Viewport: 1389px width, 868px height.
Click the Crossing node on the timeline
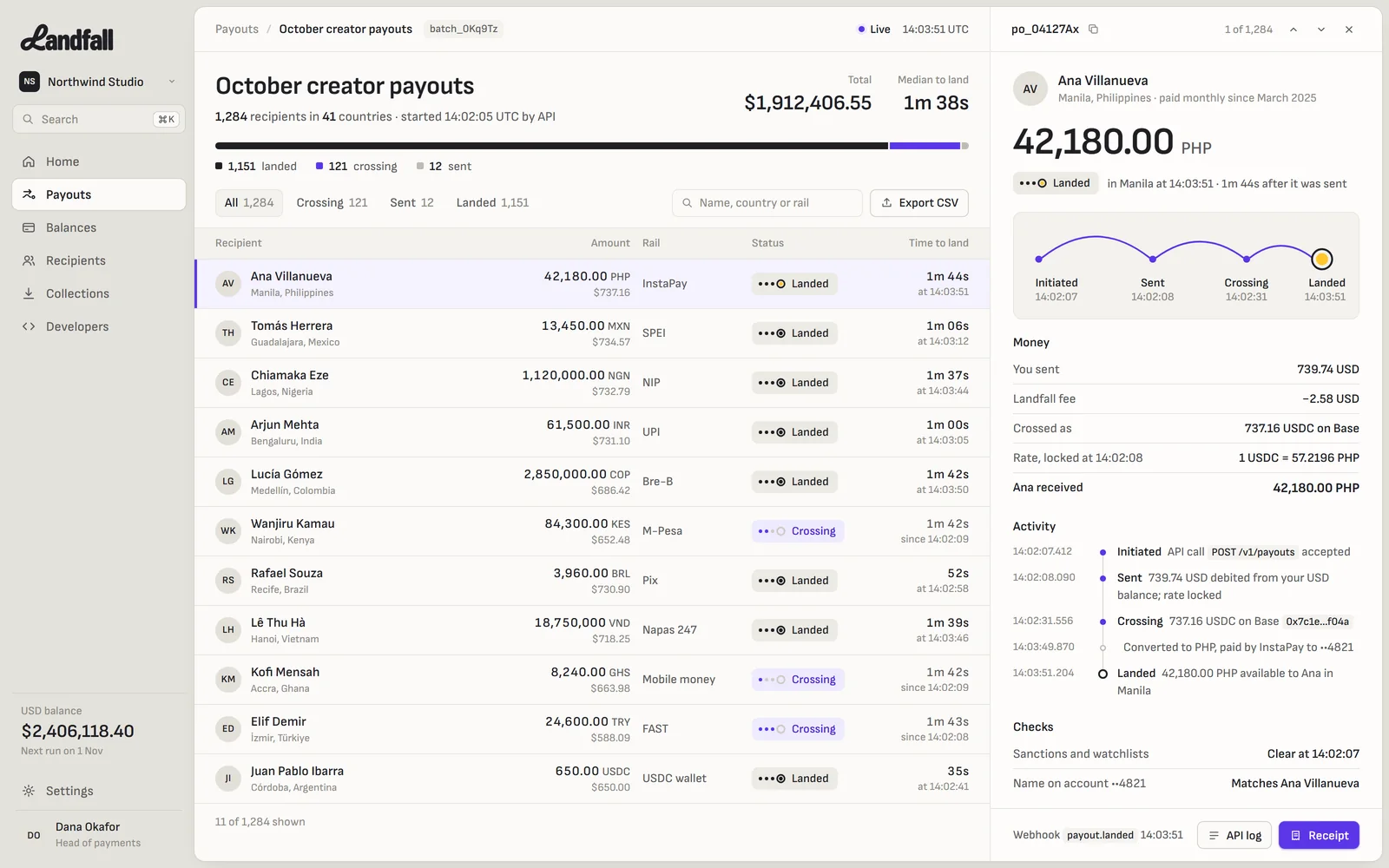[1247, 259]
